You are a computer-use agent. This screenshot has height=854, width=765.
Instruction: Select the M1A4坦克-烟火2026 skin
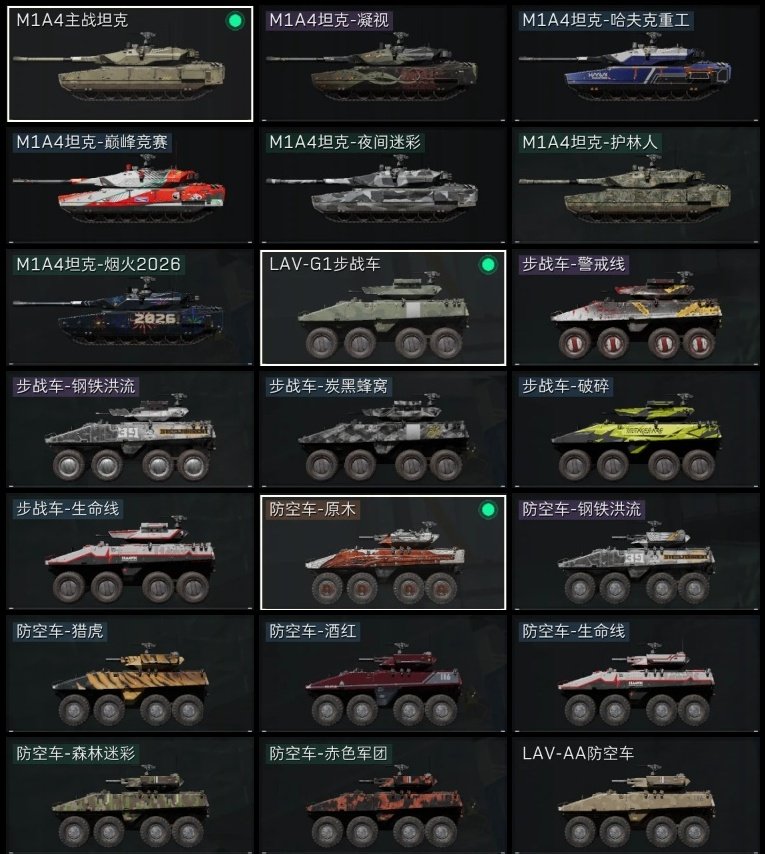click(130, 308)
